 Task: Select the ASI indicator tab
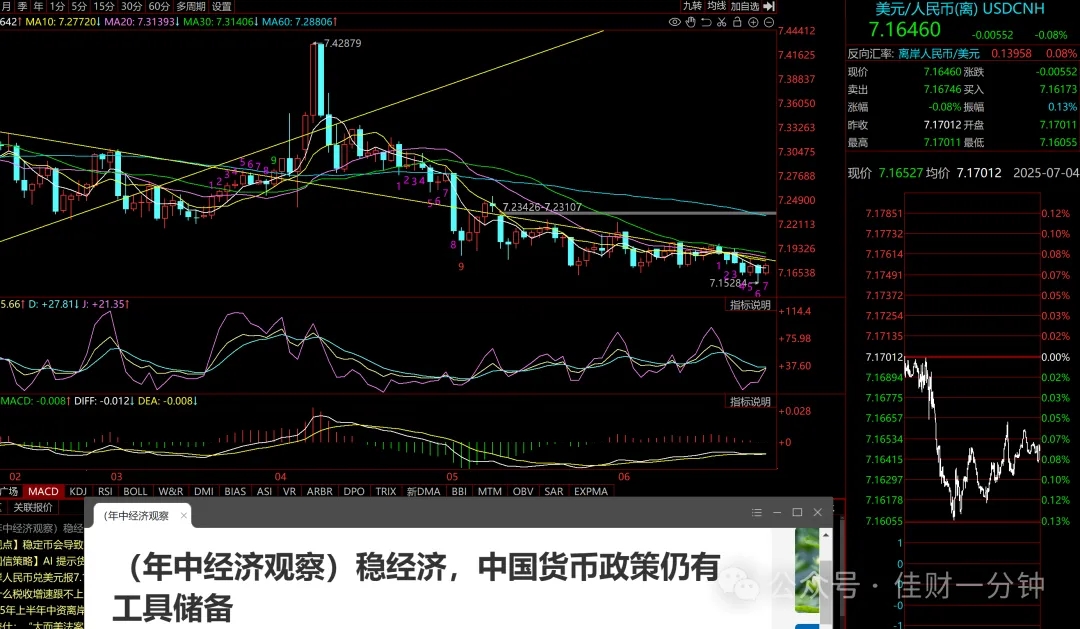click(x=264, y=491)
